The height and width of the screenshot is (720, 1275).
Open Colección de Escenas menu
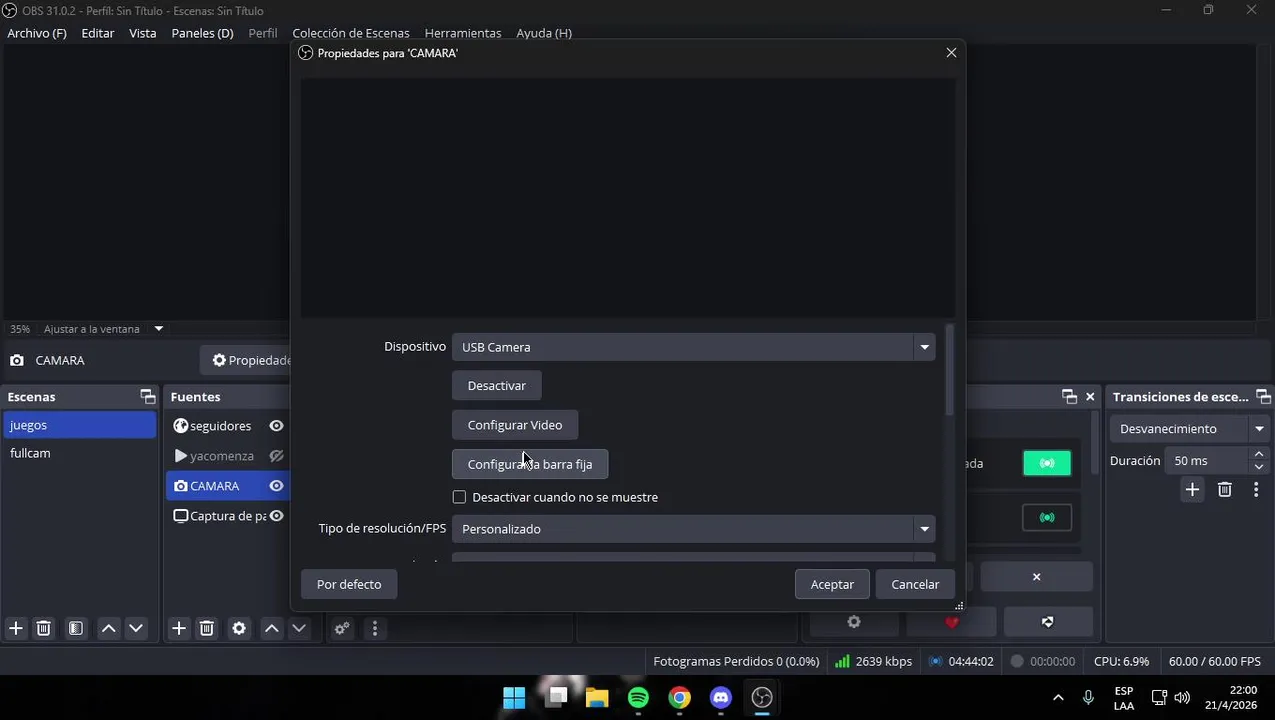[x=351, y=33]
